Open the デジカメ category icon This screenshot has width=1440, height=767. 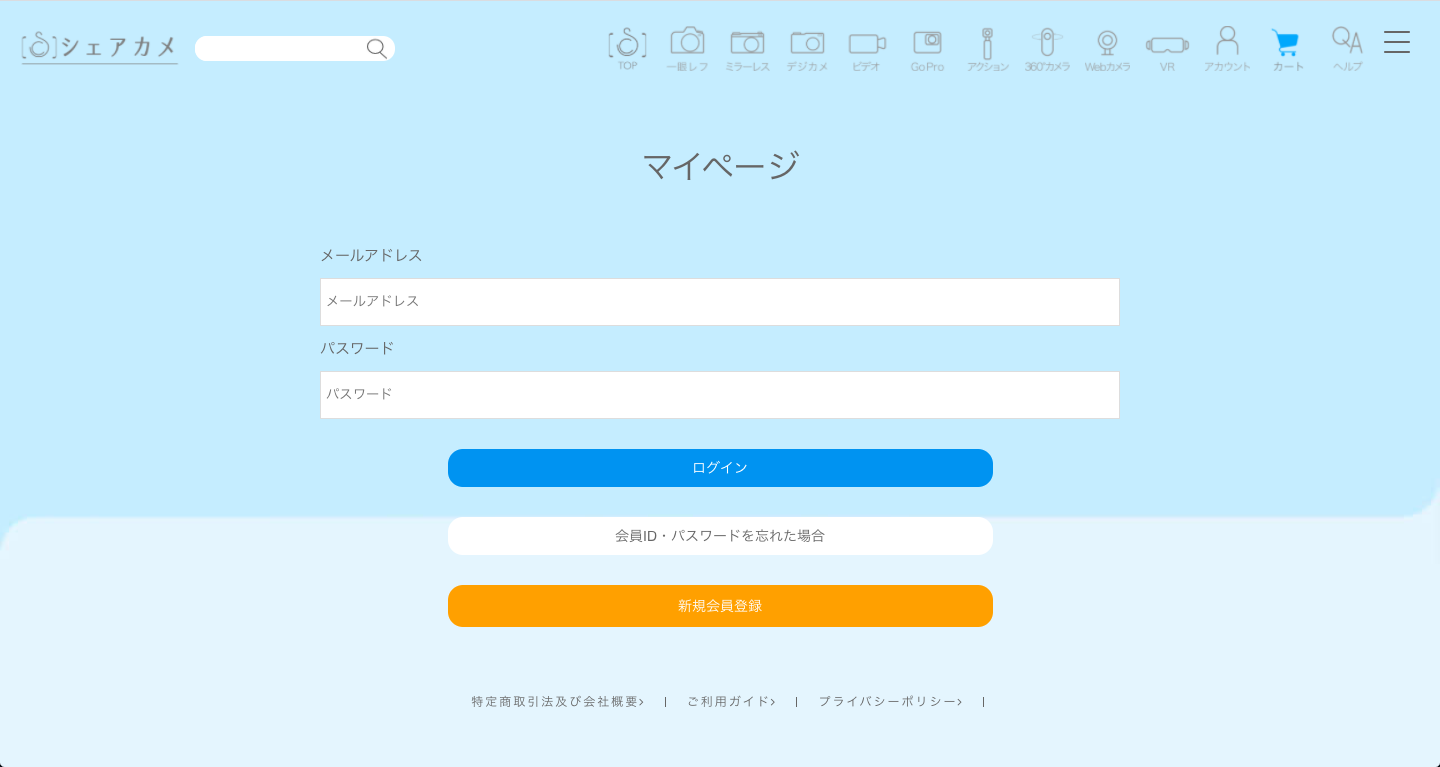coord(807,49)
